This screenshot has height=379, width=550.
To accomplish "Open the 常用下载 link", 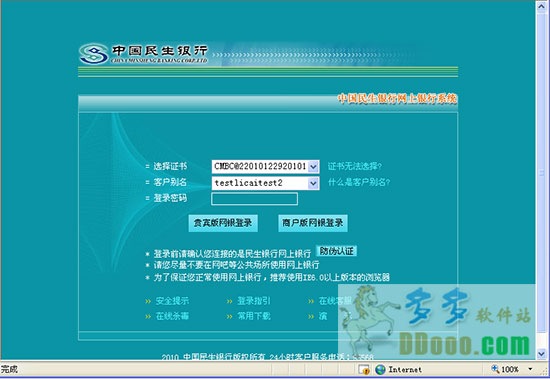I will click(x=254, y=316).
